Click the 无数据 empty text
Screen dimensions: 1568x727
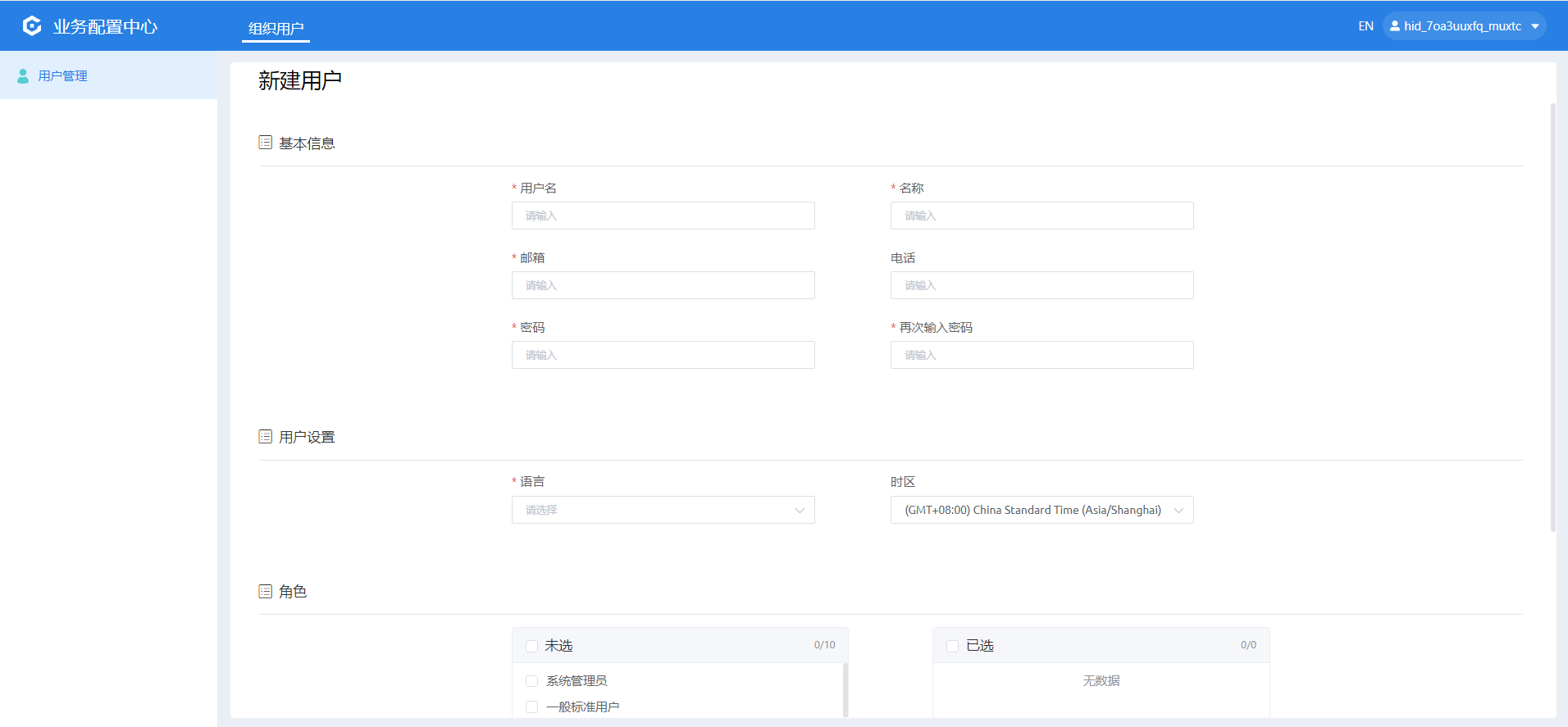pos(1101,681)
